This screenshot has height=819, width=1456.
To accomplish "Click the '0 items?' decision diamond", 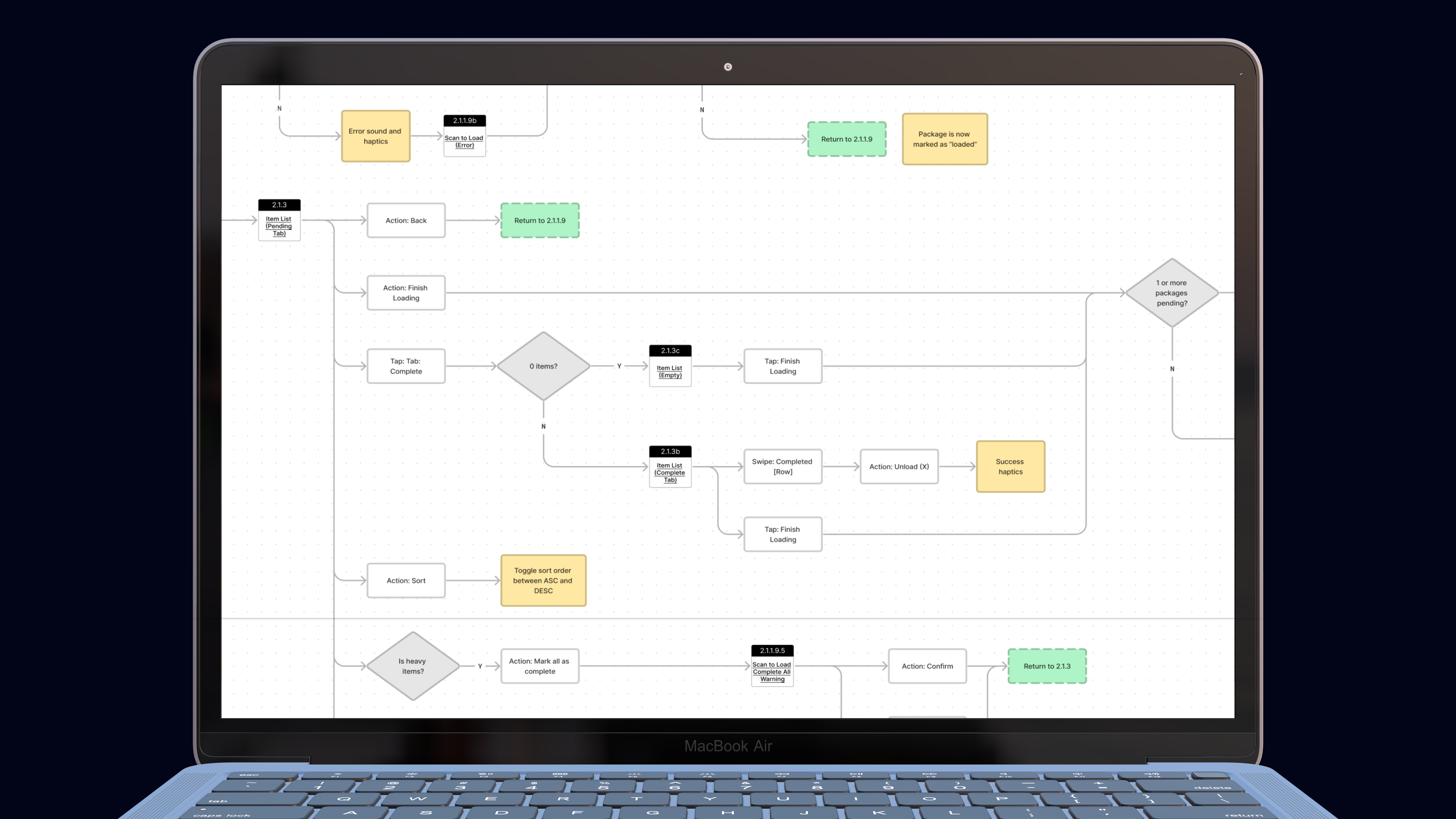I will pyautogui.click(x=543, y=366).
